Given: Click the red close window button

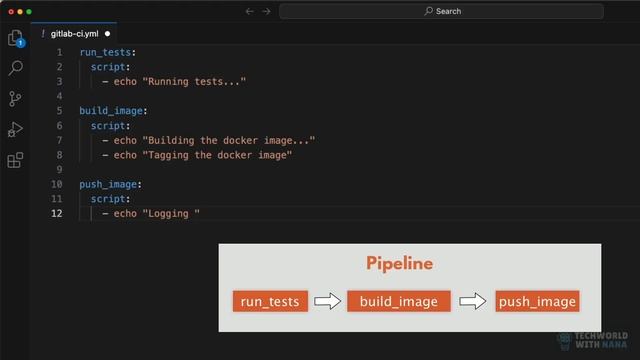Looking at the screenshot, I should 11,12.
